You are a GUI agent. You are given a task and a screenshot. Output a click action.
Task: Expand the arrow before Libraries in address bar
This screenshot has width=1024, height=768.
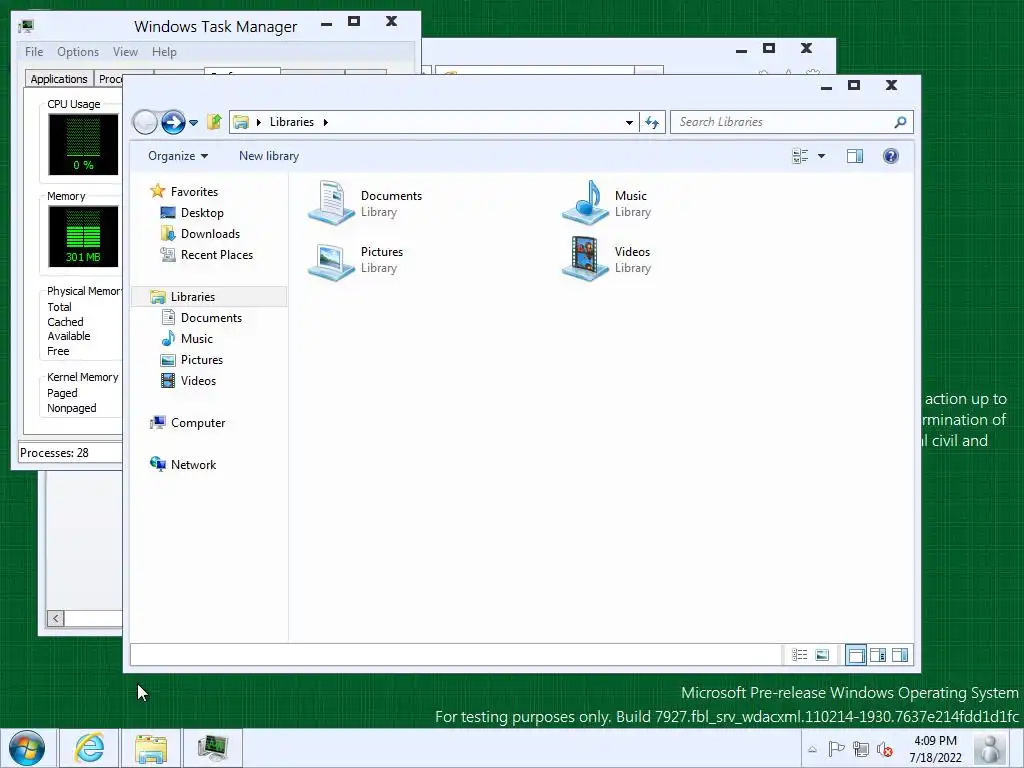[x=259, y=122]
